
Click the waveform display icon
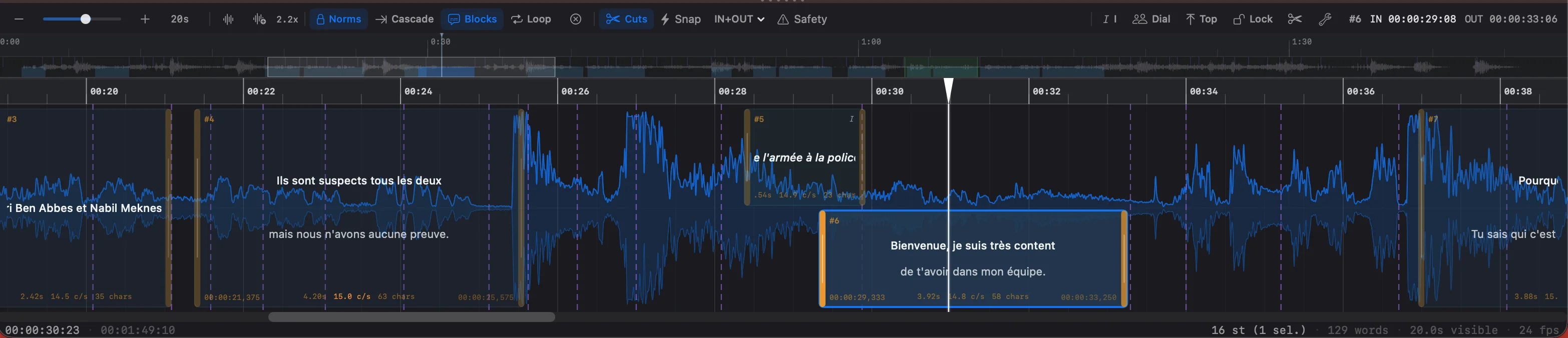228,19
